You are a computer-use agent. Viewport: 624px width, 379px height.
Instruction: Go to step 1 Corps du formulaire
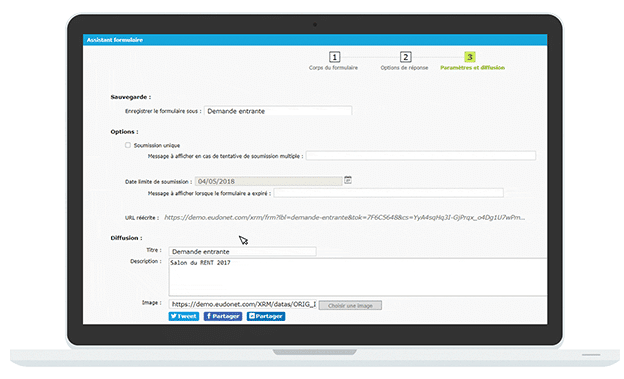pyautogui.click(x=334, y=61)
